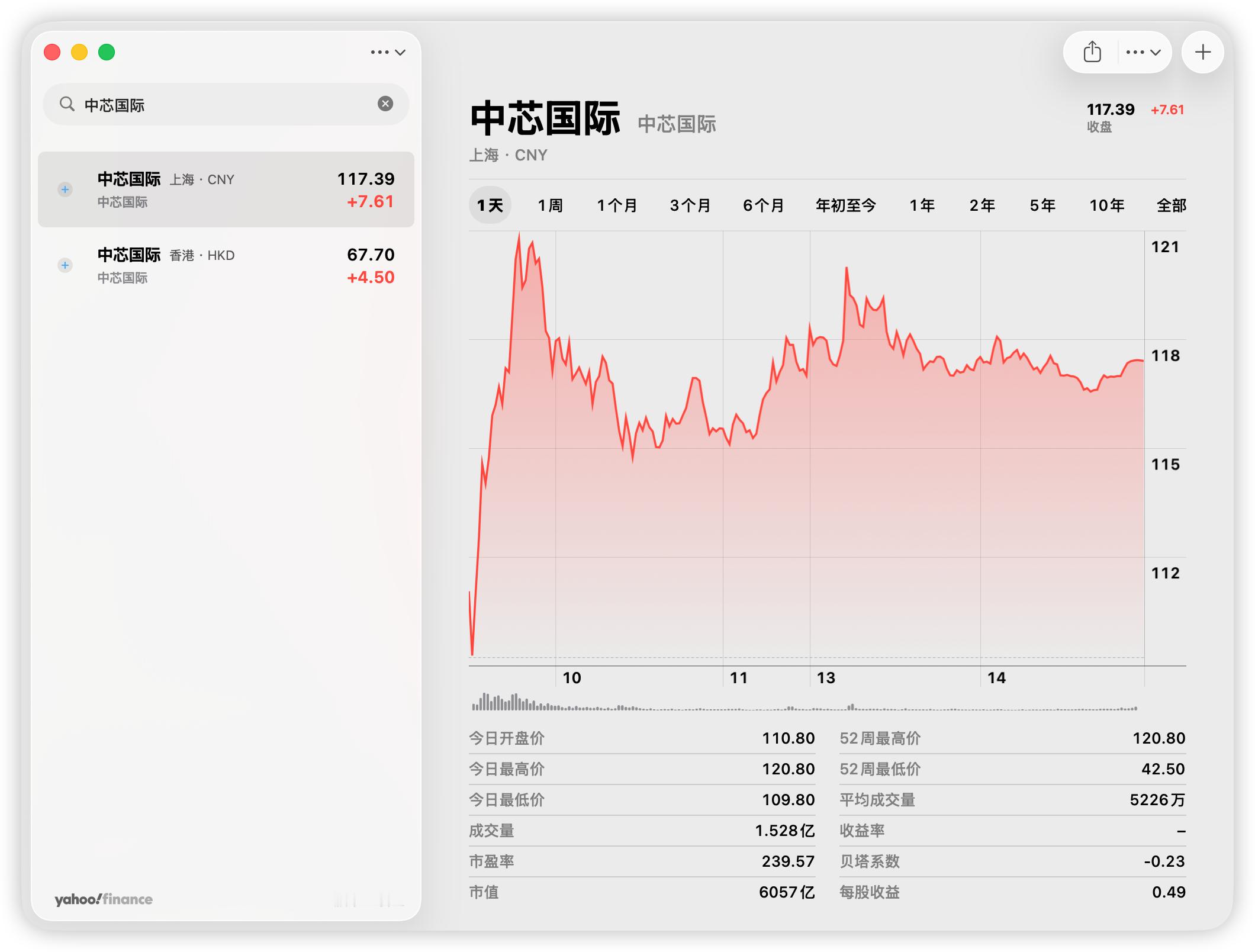Click the plus button to add to watchlist
The width and height of the screenshot is (1255, 952).
pyautogui.click(x=1202, y=52)
